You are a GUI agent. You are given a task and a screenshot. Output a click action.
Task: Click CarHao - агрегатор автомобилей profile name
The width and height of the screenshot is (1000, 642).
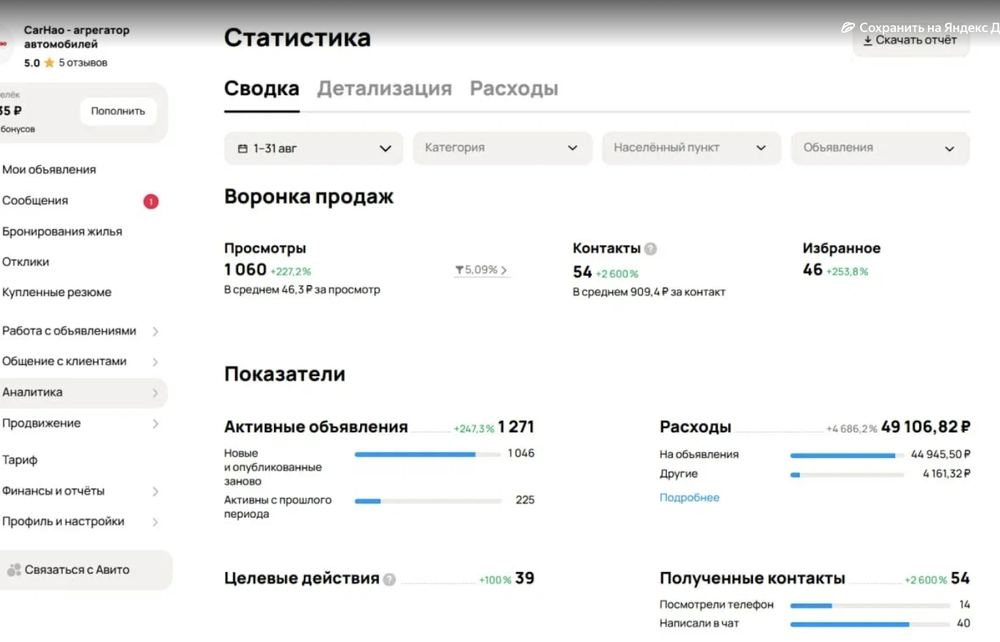pyautogui.click(x=77, y=37)
